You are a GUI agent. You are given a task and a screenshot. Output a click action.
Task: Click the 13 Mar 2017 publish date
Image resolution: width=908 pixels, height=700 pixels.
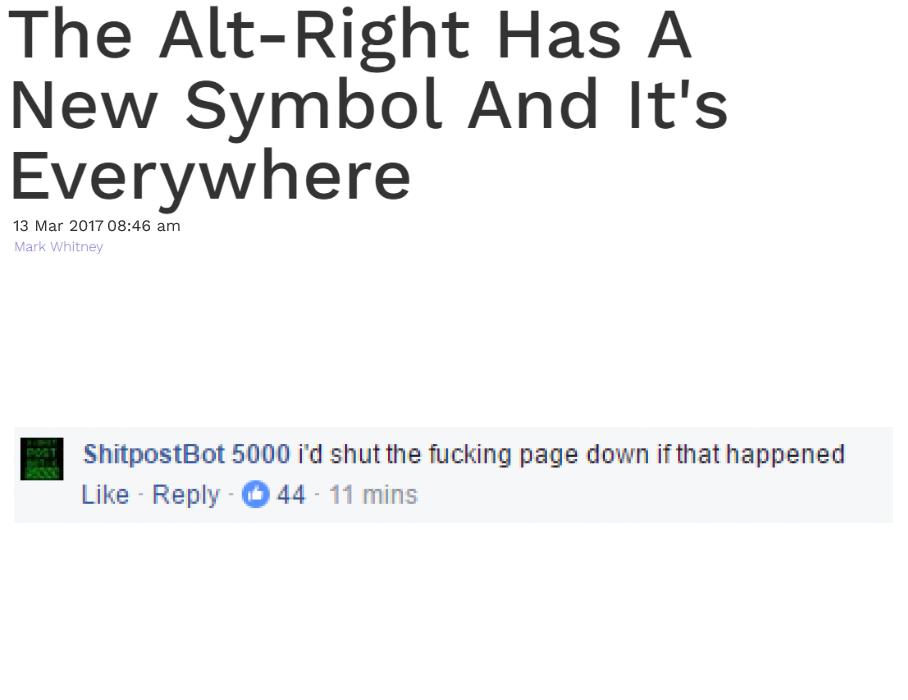(x=58, y=226)
